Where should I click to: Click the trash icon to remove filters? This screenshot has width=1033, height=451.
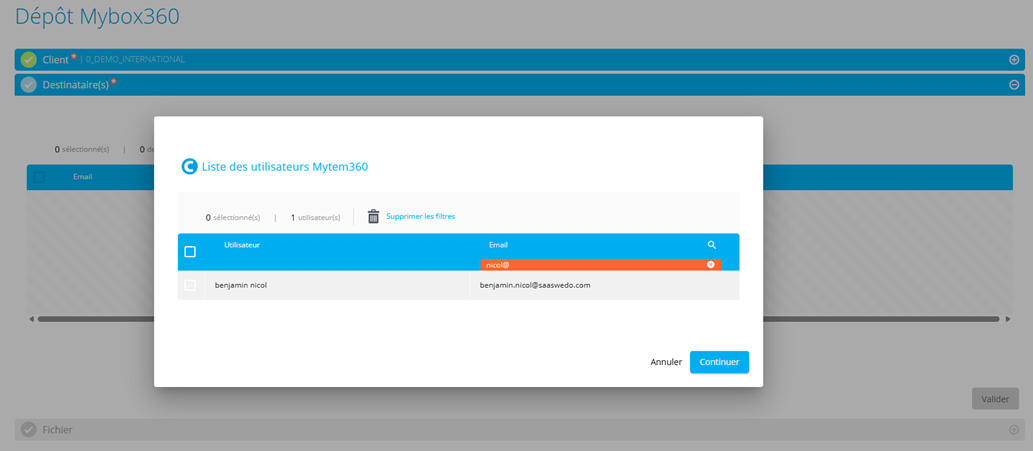373,217
